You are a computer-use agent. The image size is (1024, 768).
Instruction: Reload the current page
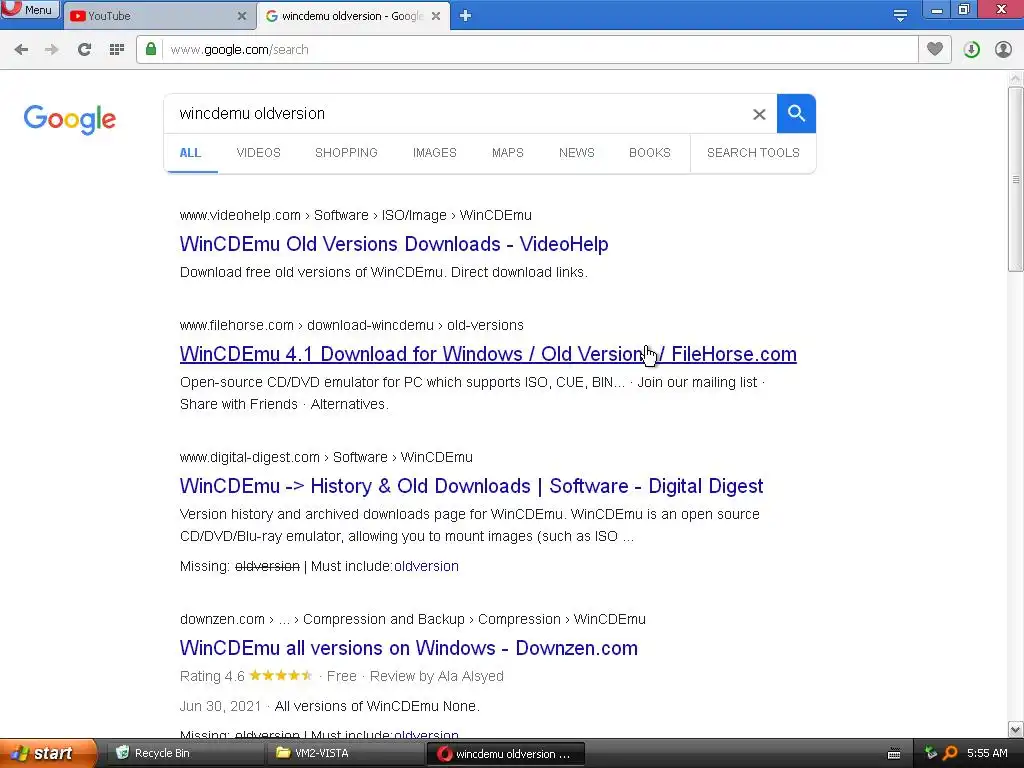pos(84,50)
